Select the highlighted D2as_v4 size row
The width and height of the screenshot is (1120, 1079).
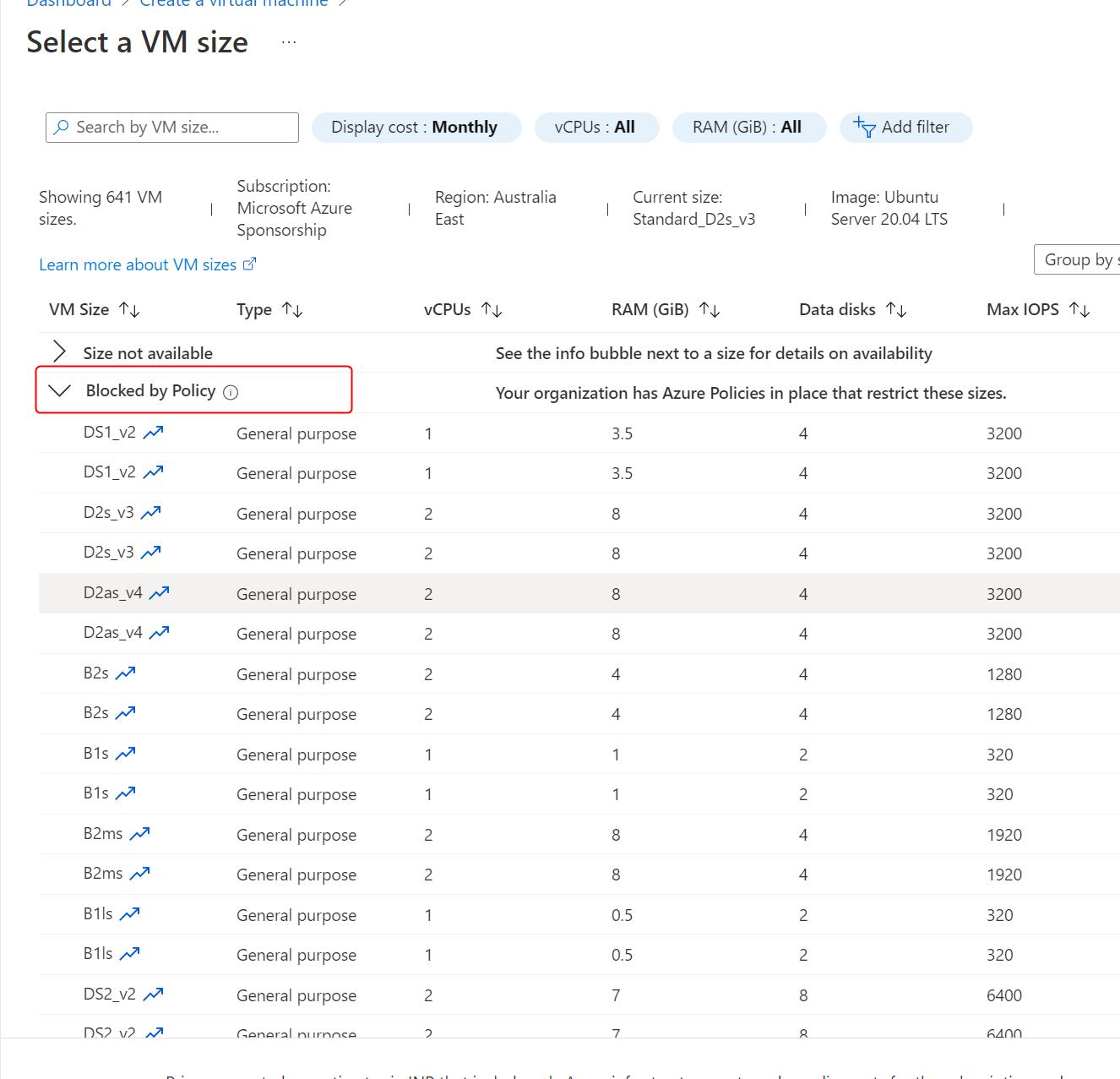(x=579, y=593)
